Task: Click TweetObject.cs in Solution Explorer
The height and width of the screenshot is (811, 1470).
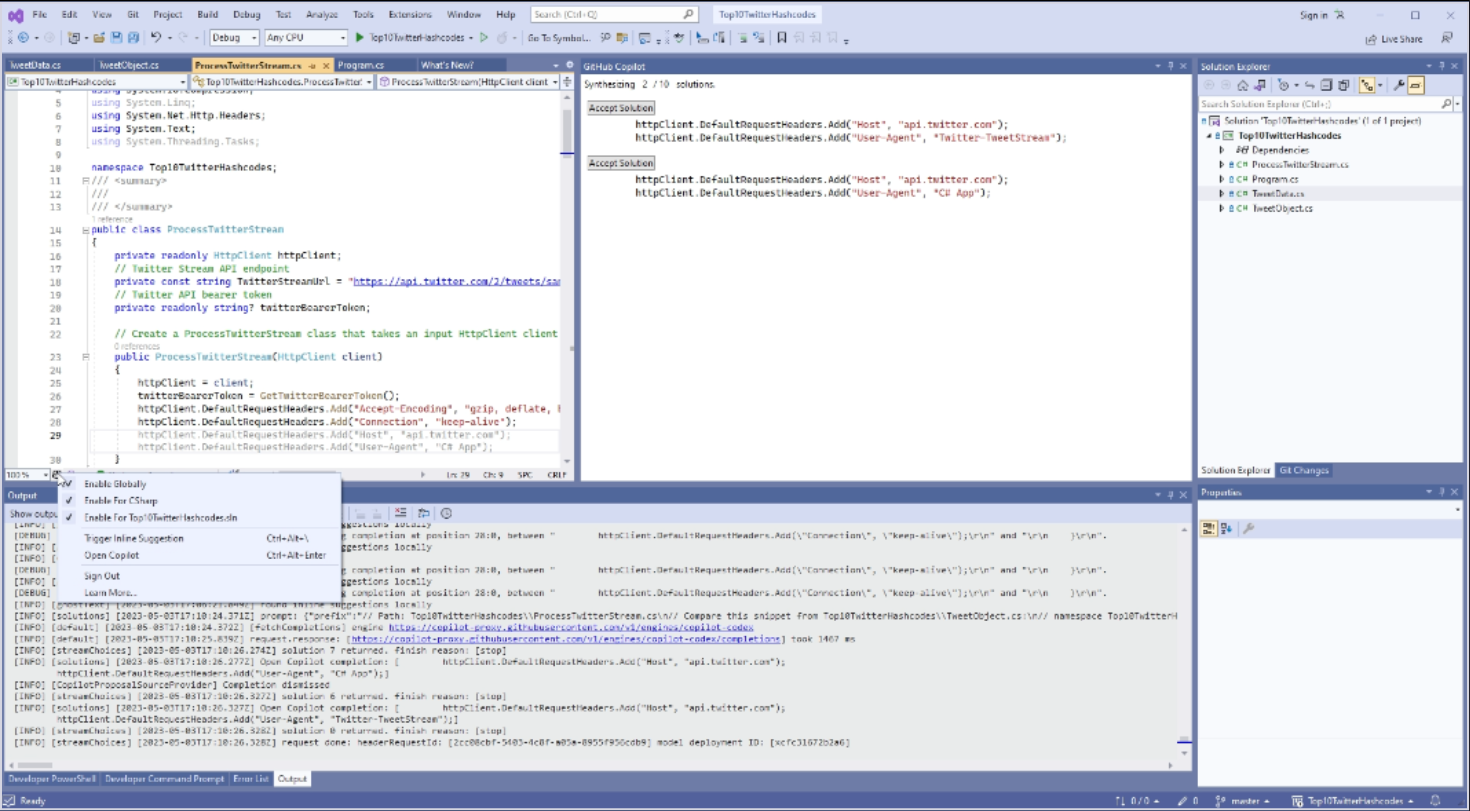Action: [1282, 208]
